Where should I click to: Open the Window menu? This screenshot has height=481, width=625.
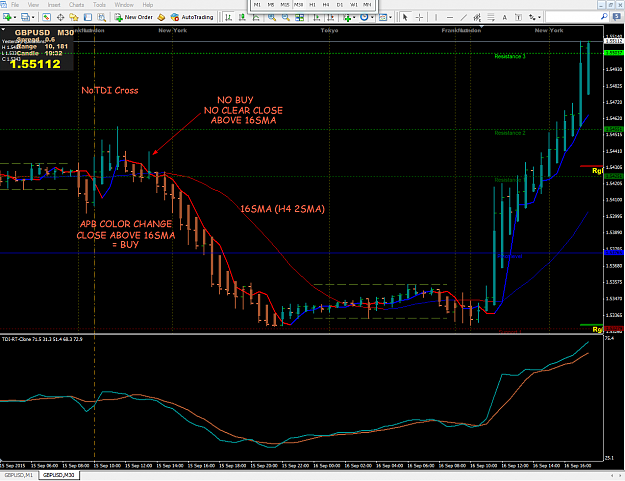[x=124, y=5]
